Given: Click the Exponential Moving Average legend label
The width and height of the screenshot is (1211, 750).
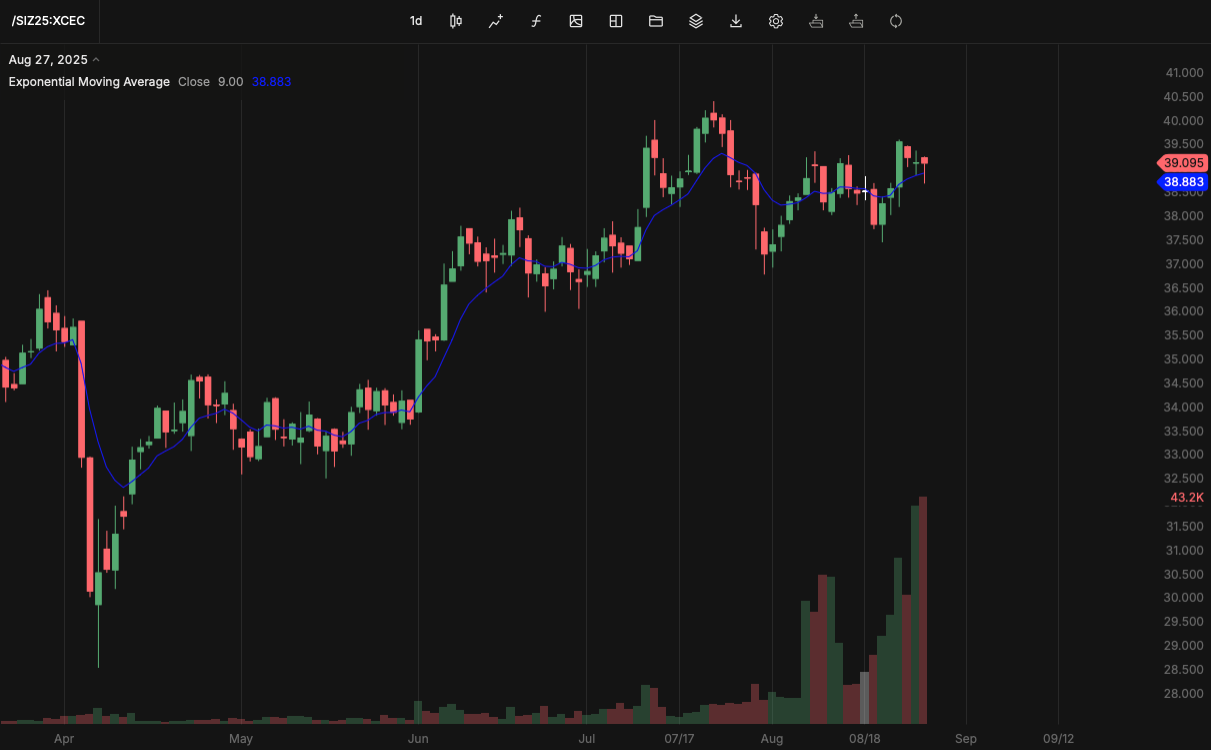Looking at the screenshot, I should click(88, 81).
